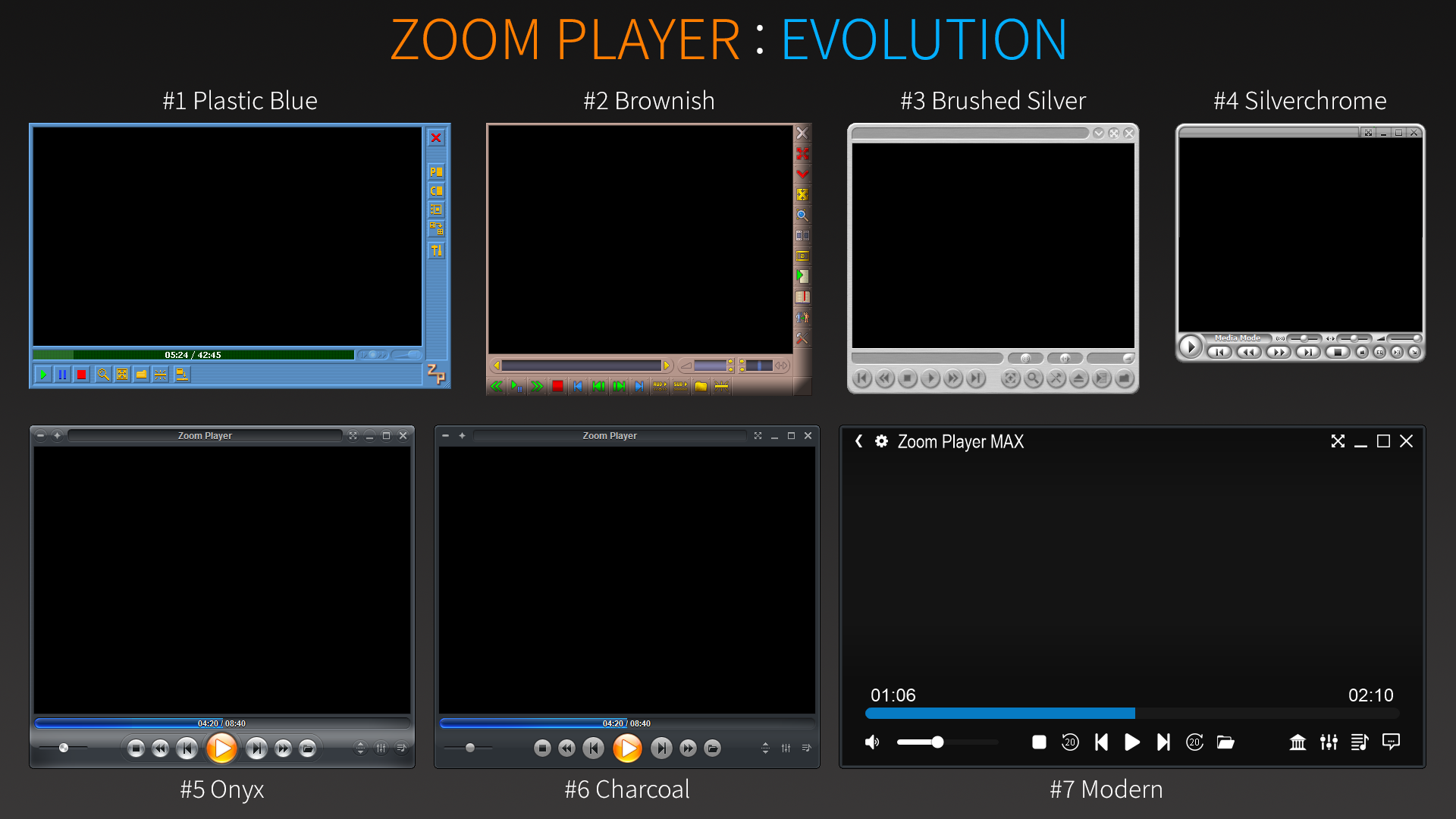The image size is (1456, 819).
Task: Open settings gear in Zoom Player MAX
Action: [881, 441]
